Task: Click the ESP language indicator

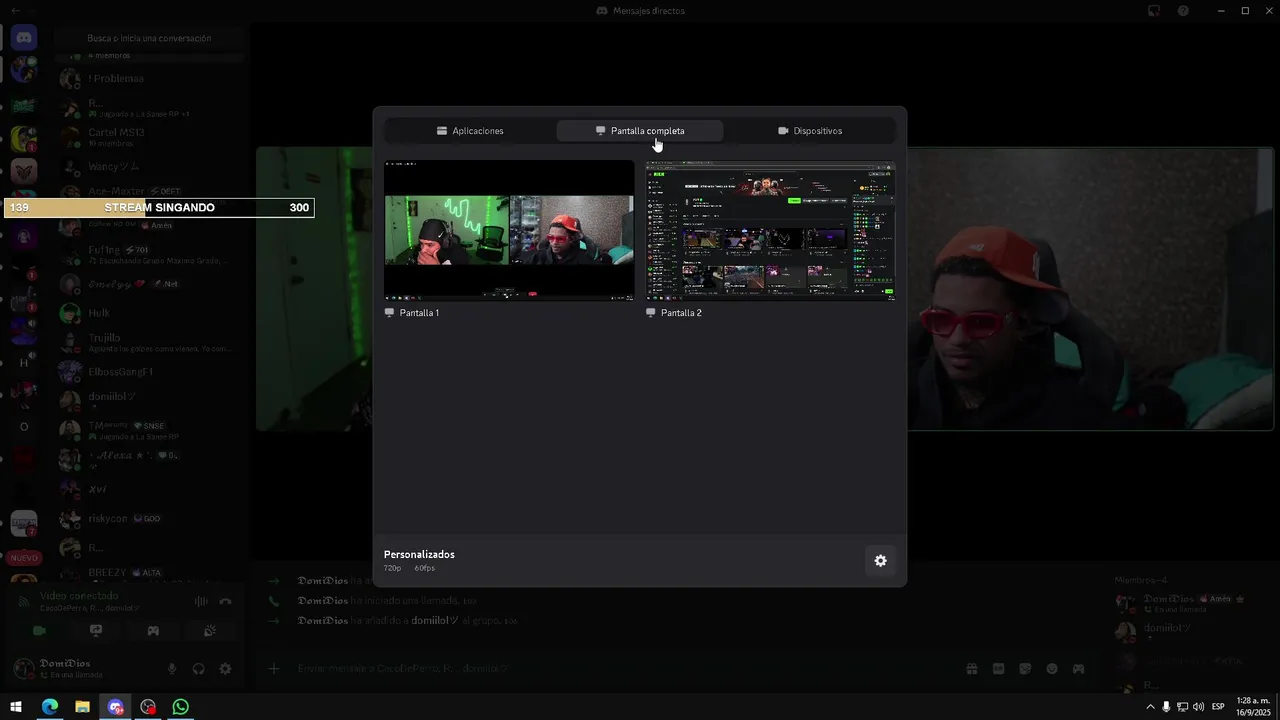Action: 1218,707
